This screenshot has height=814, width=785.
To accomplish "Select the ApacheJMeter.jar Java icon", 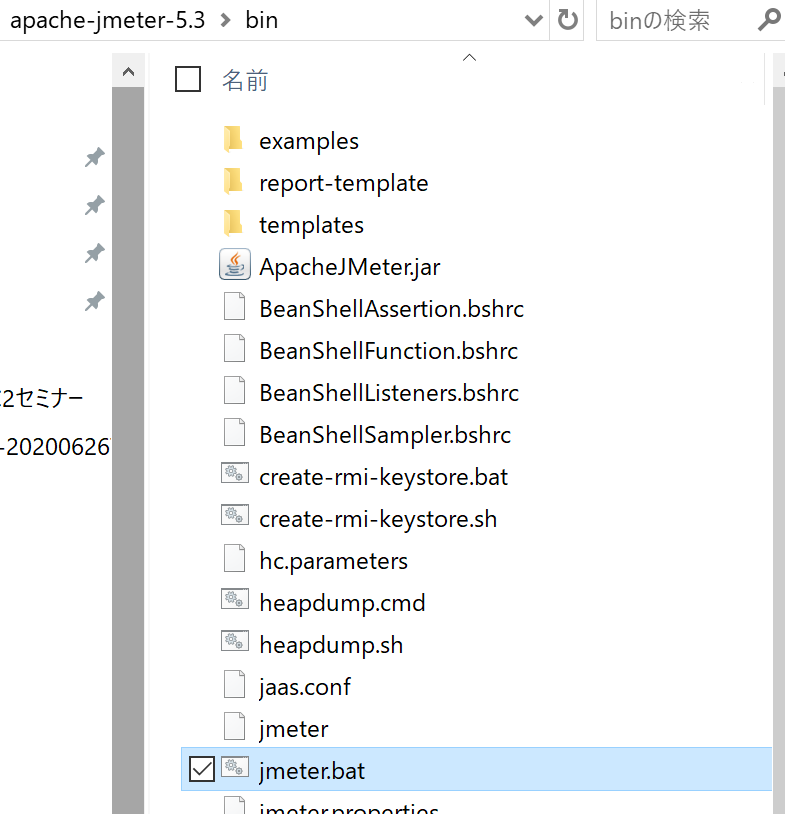I will click(x=235, y=265).
